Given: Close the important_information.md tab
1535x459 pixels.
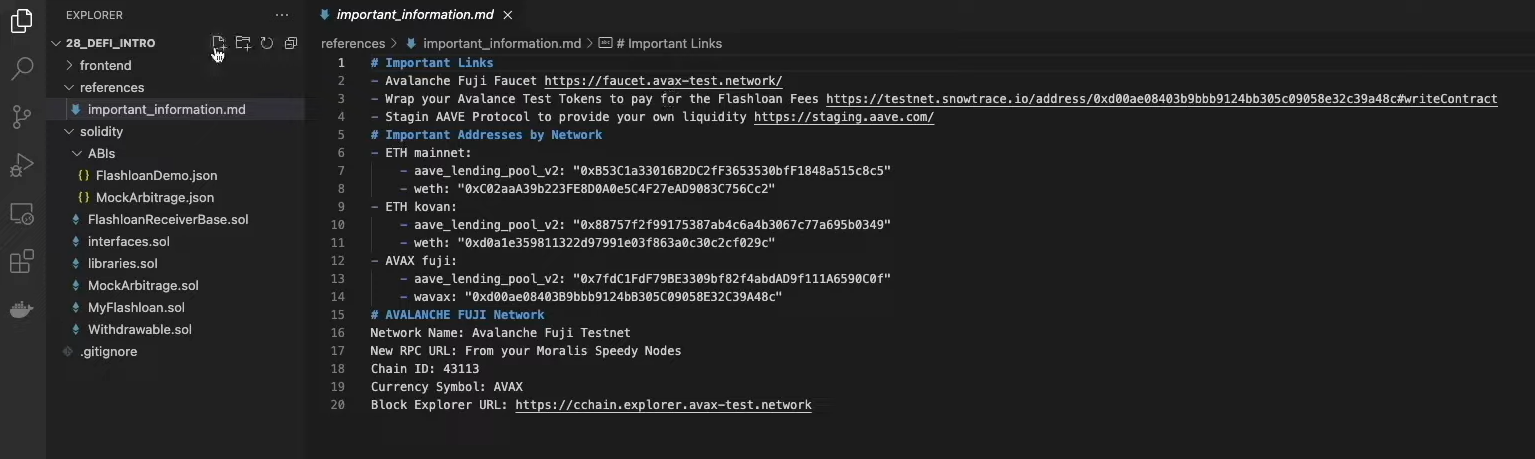Looking at the screenshot, I should click(508, 15).
